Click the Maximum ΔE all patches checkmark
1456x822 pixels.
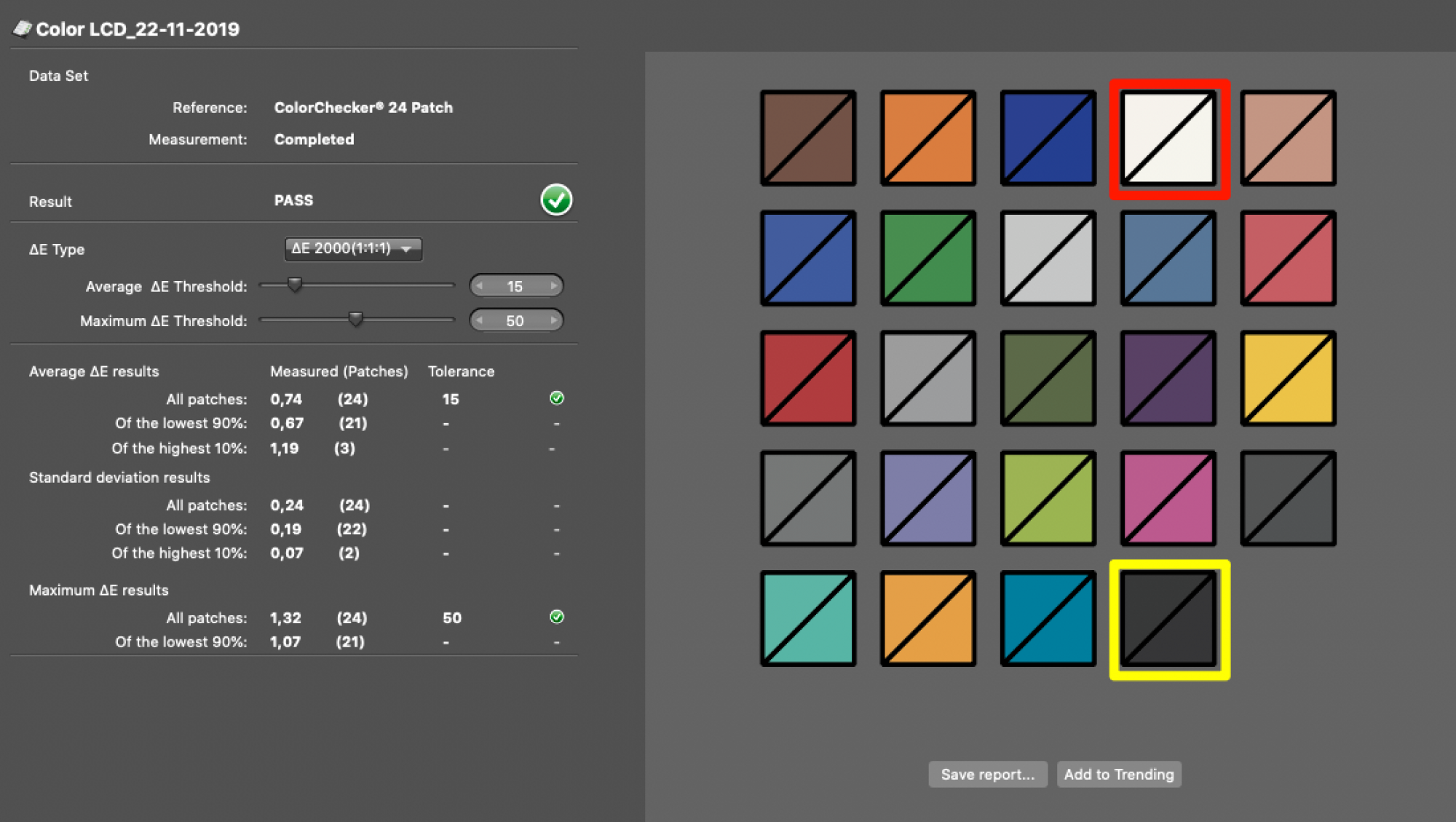pos(557,617)
